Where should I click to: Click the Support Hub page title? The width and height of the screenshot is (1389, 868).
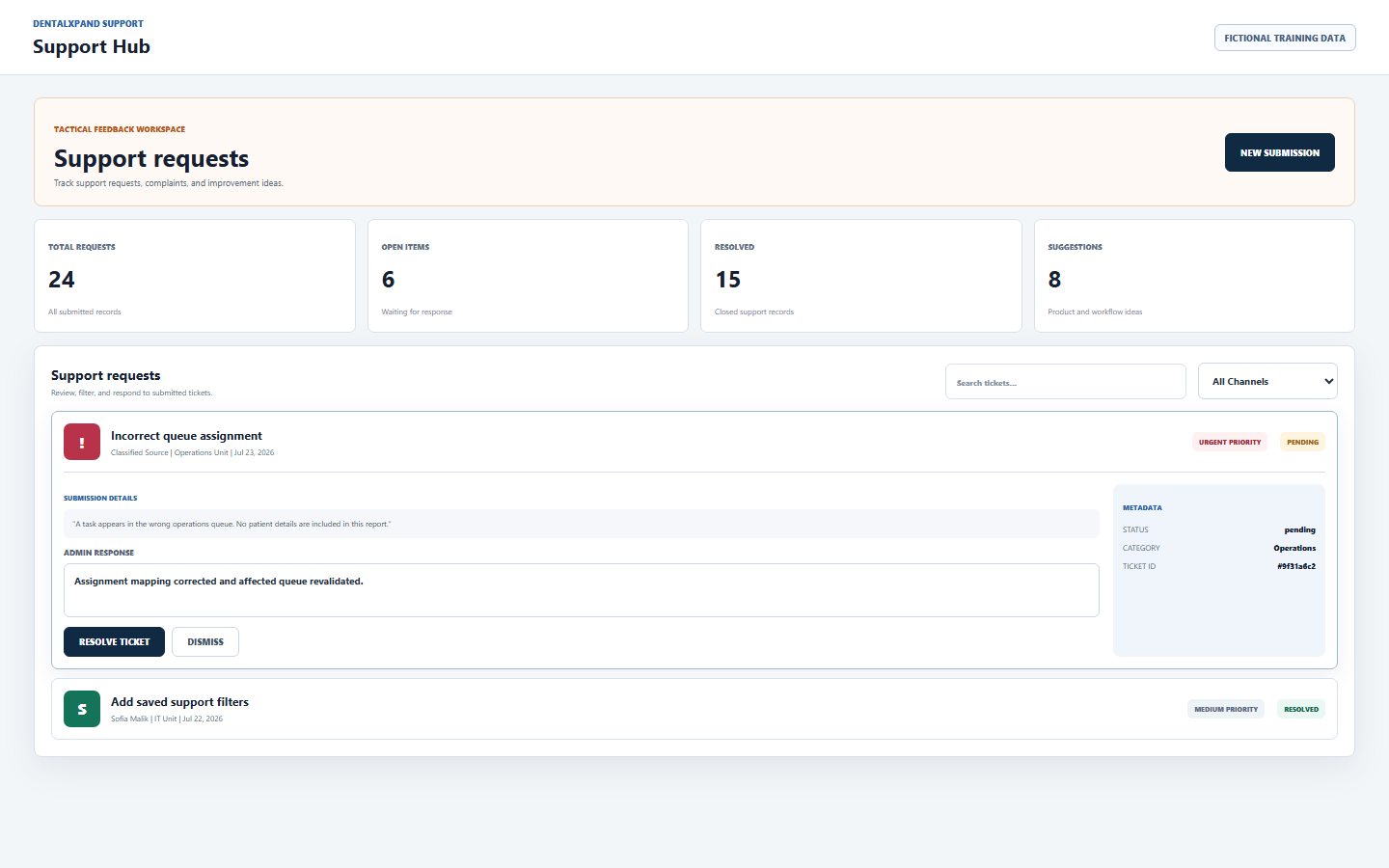click(x=92, y=46)
